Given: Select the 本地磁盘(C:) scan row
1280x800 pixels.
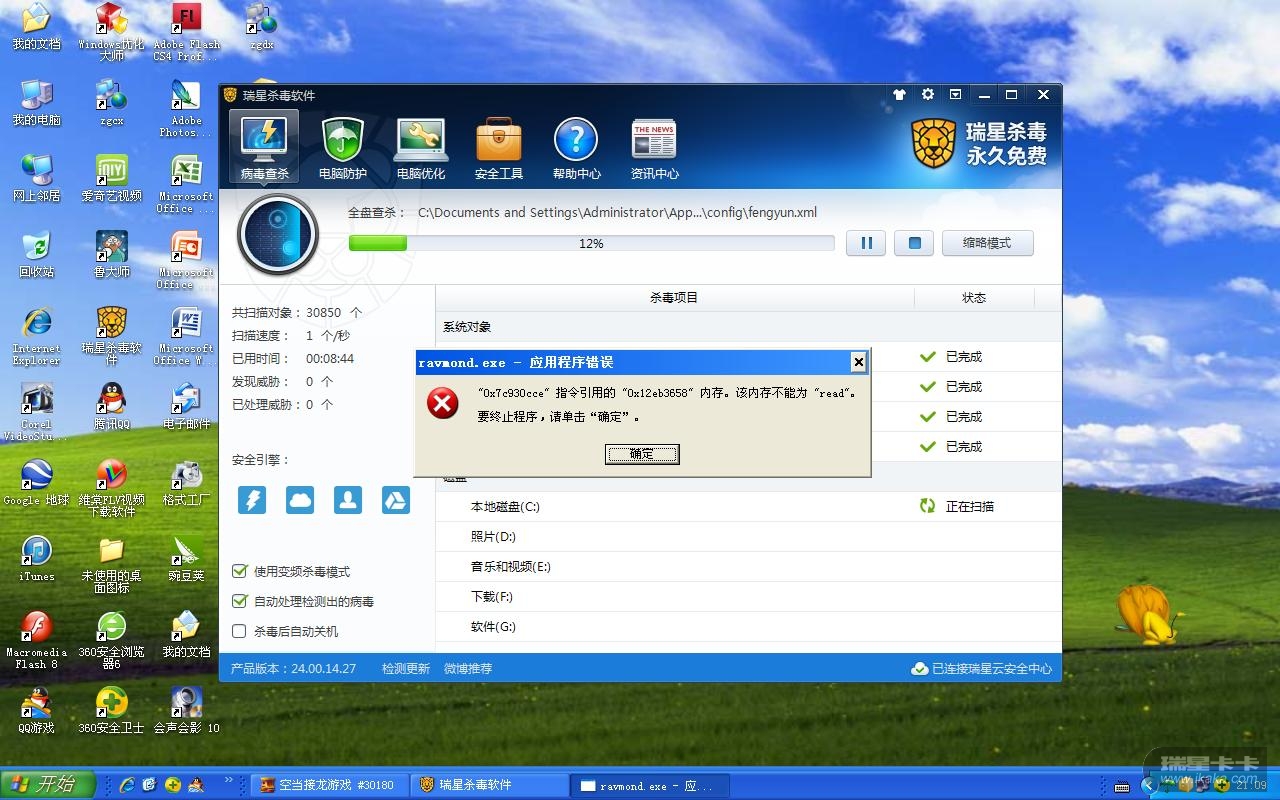Looking at the screenshot, I should [748, 506].
